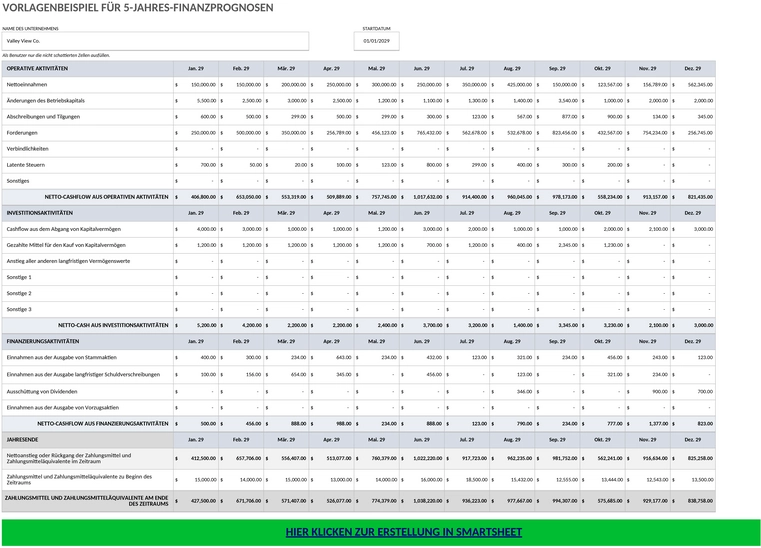This screenshot has width=761, height=548.
Task: Select operating cash flow January total 406,800.00
Action: [196, 197]
